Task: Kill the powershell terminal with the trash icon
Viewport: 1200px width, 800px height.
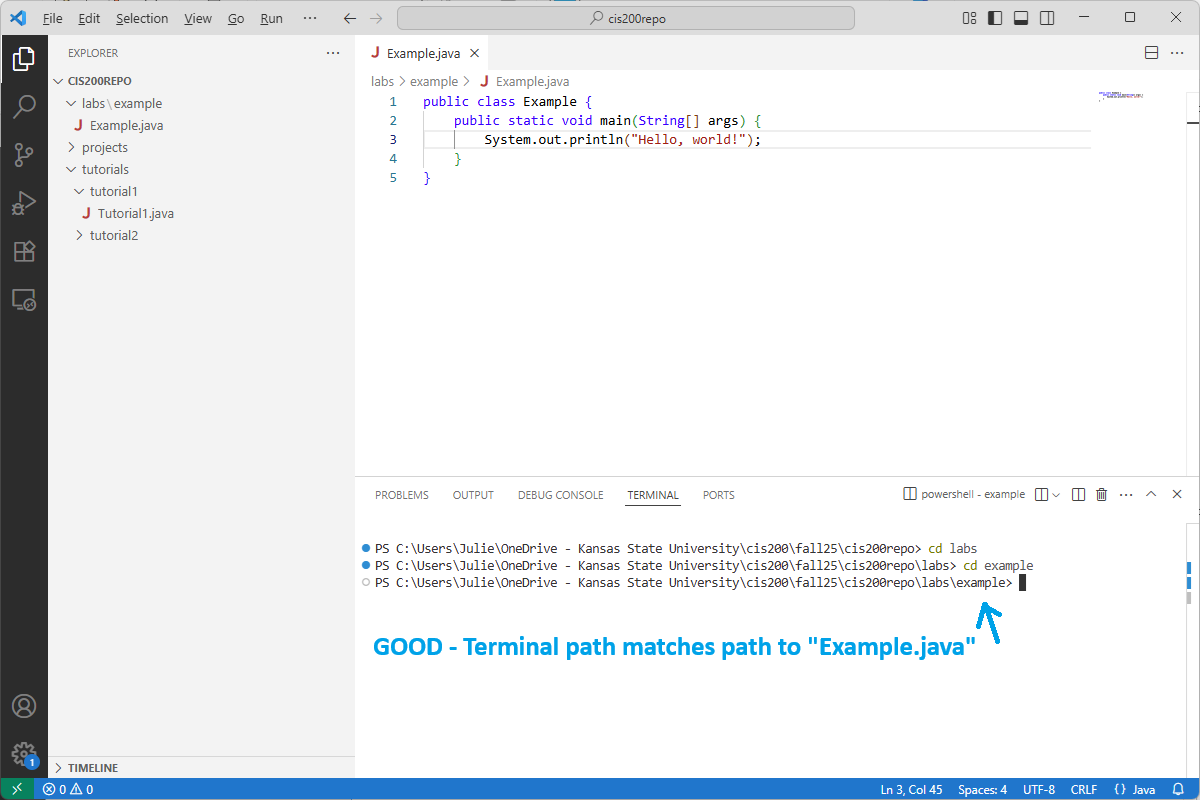Action: coord(1101,494)
